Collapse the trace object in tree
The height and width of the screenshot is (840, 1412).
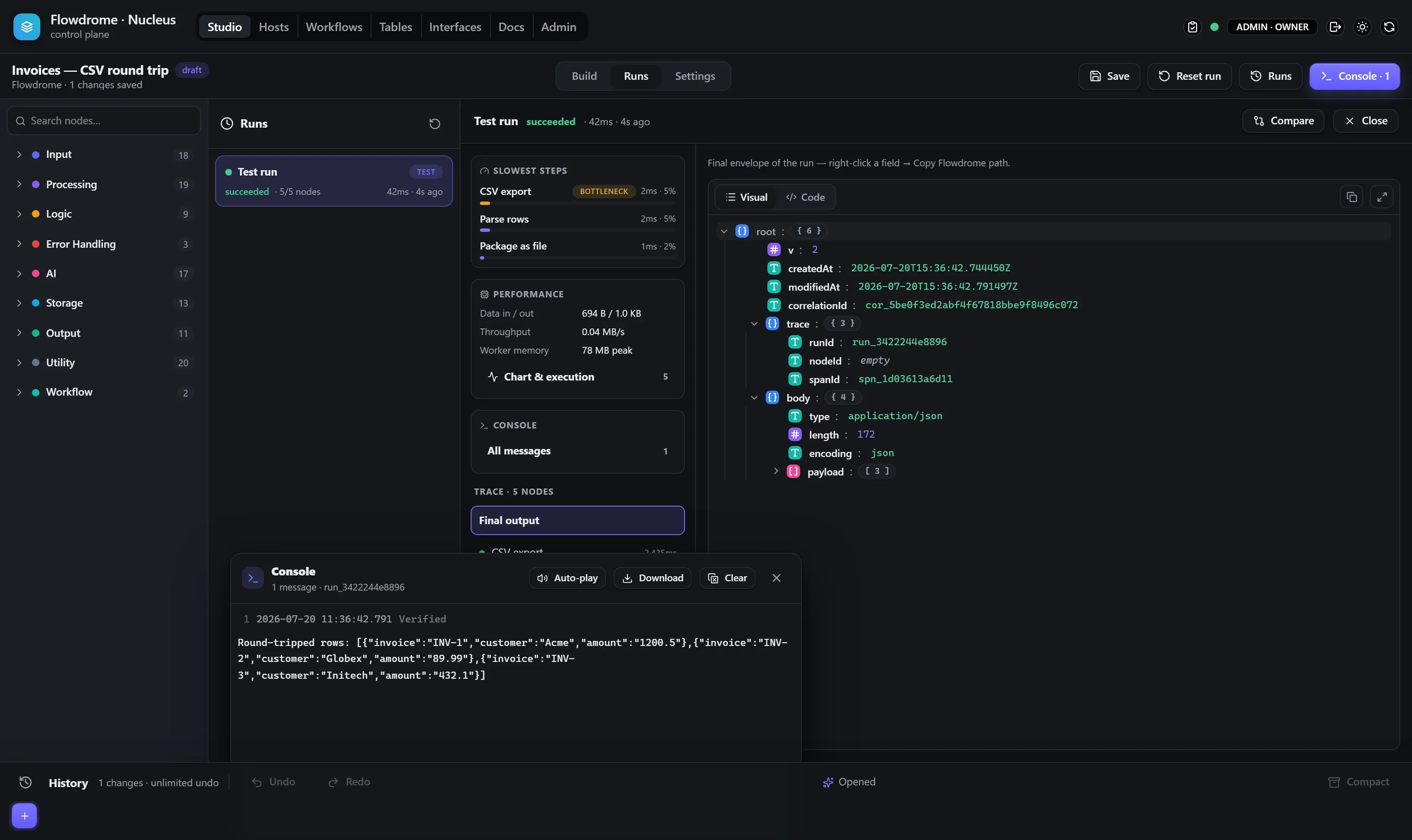point(754,323)
